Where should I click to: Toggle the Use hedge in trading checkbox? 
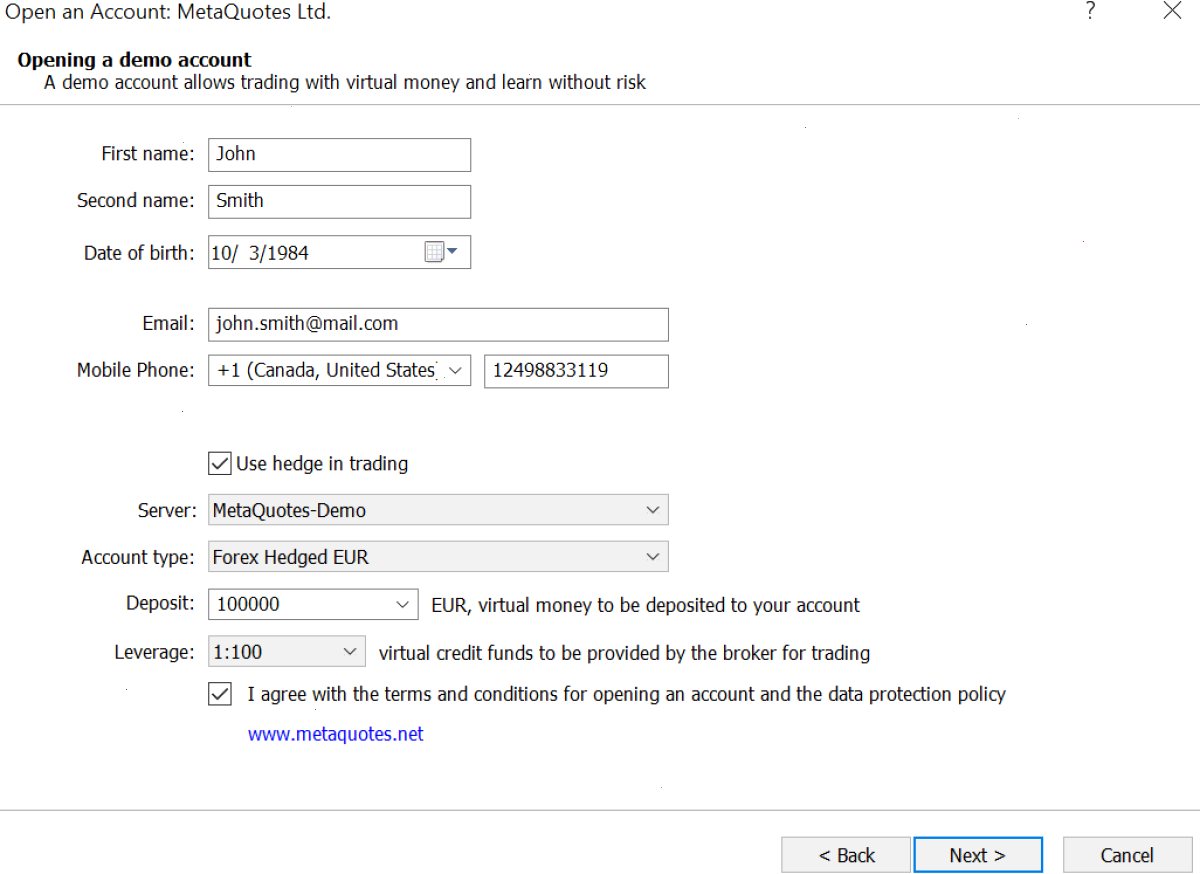click(x=220, y=463)
